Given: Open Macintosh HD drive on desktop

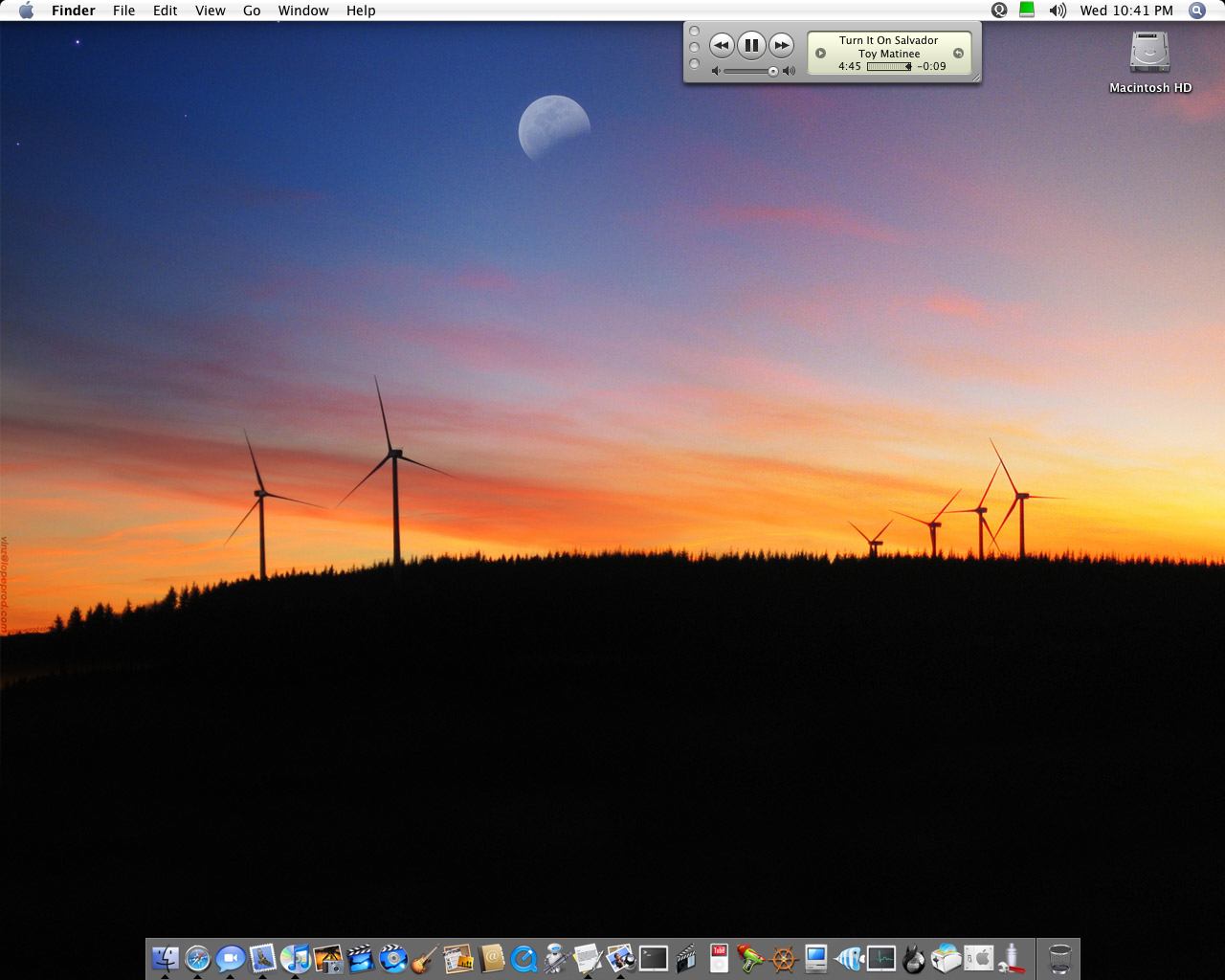Looking at the screenshot, I should pyautogui.click(x=1149, y=62).
